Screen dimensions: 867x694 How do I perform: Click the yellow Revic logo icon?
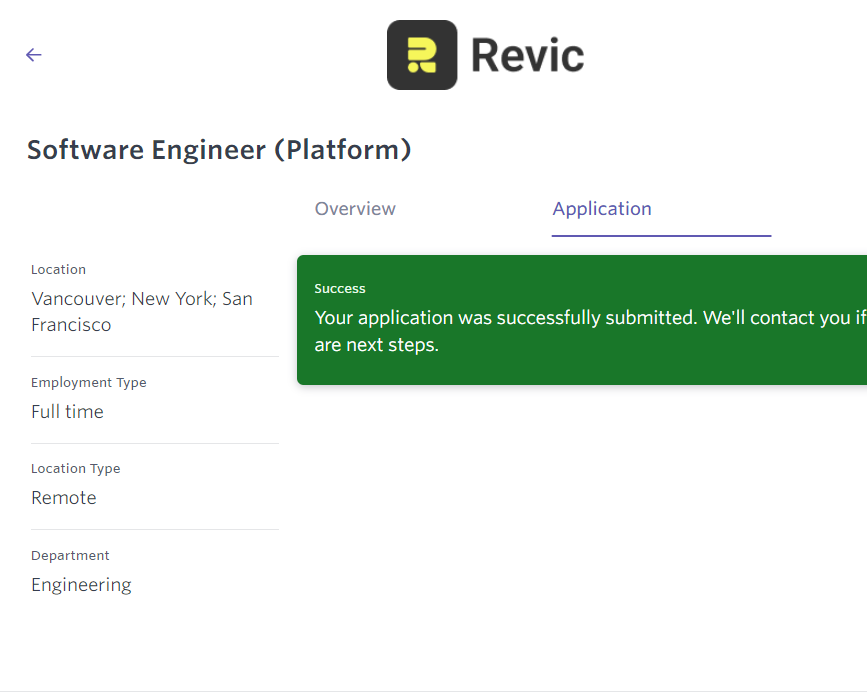tap(422, 55)
